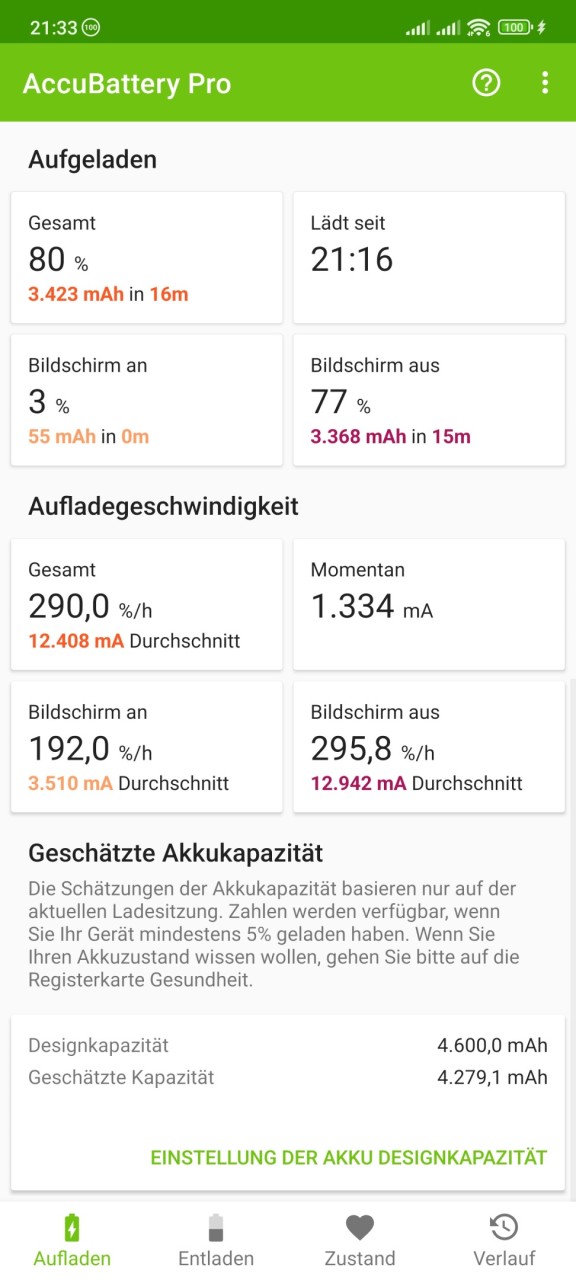The image size is (576, 1280).
Task: Tap the Aufladen battery charging icon
Action: (x=72, y=1227)
